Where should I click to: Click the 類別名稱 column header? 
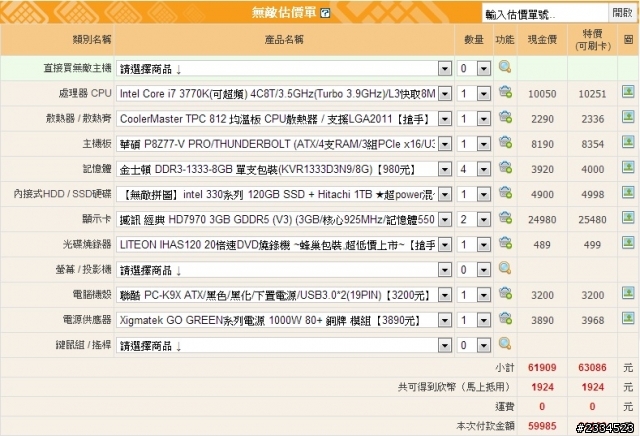(92, 40)
